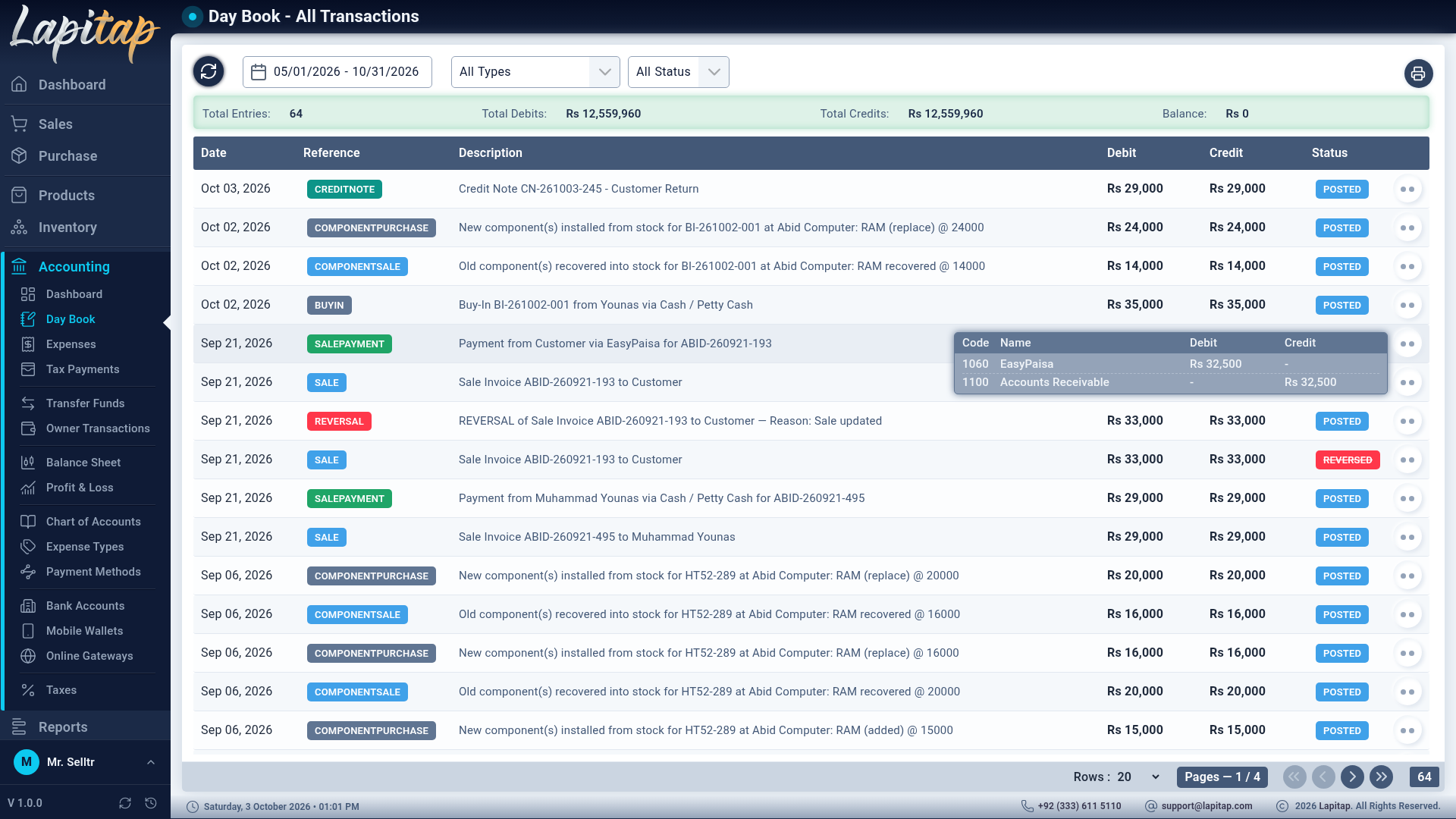
Task: Open Products in the sidebar
Action: tap(85, 196)
